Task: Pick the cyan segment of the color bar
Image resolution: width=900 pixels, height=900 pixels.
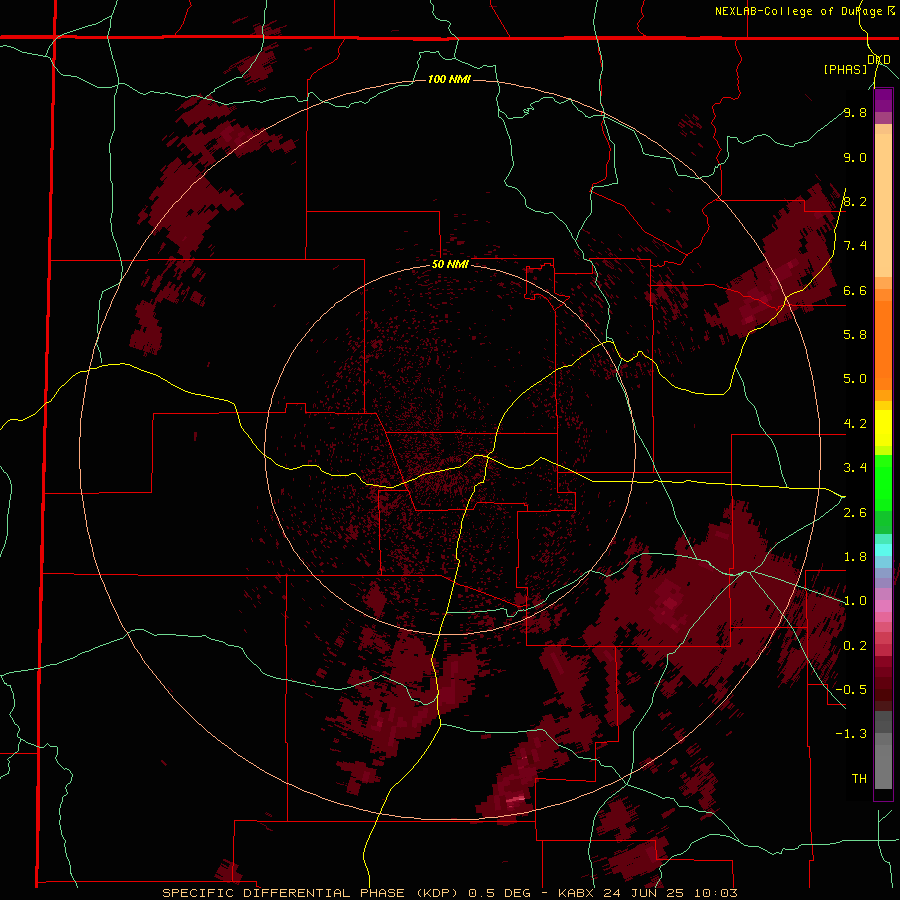Action: [883, 550]
